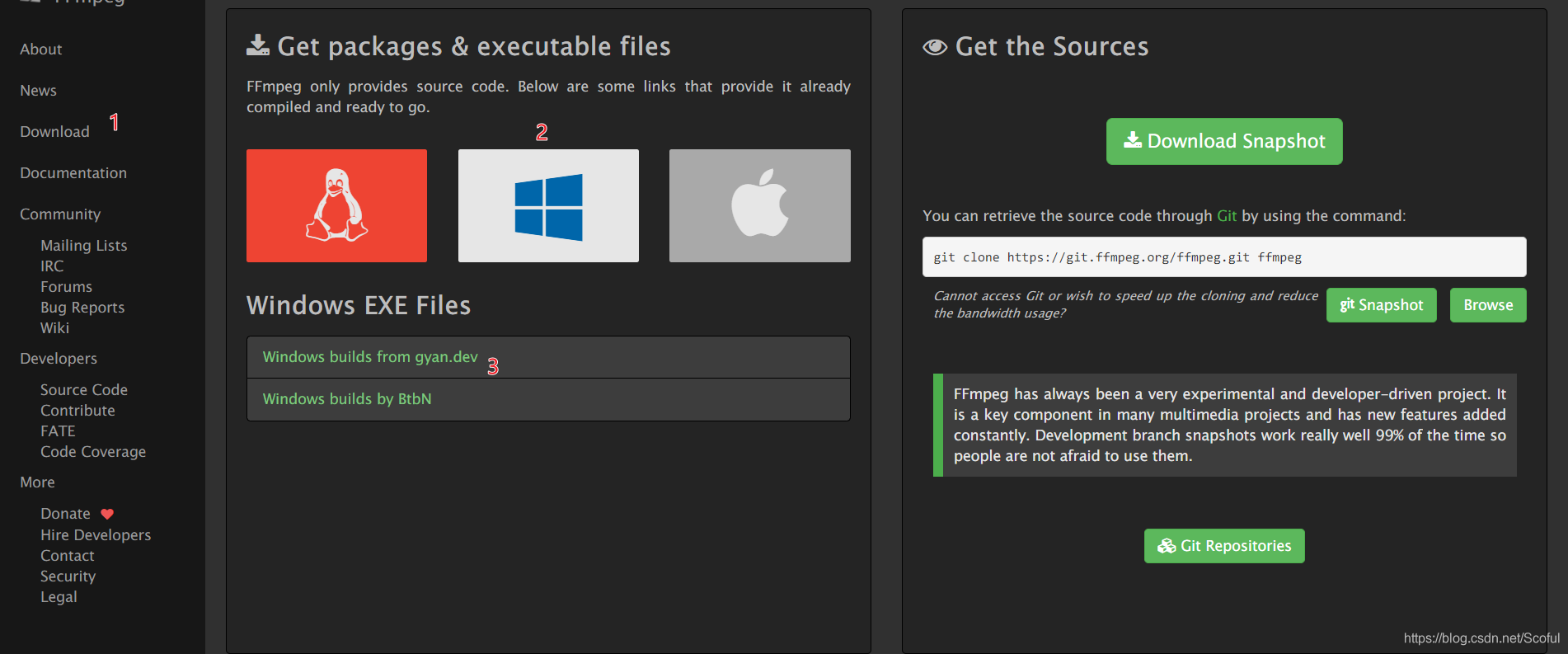Open the FATE link
The height and width of the screenshot is (654, 1568).
[58, 431]
